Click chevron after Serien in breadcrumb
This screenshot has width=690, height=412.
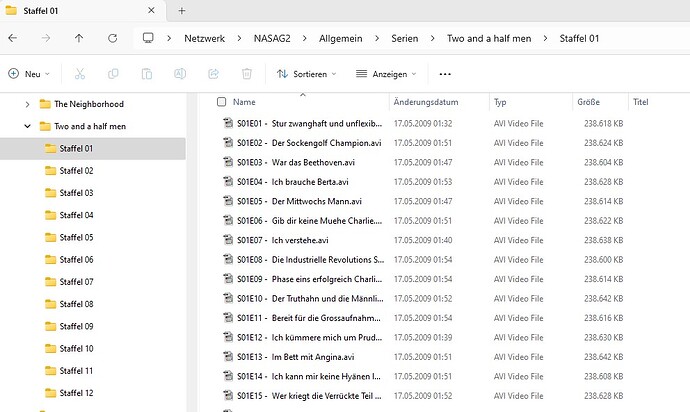pos(432,38)
